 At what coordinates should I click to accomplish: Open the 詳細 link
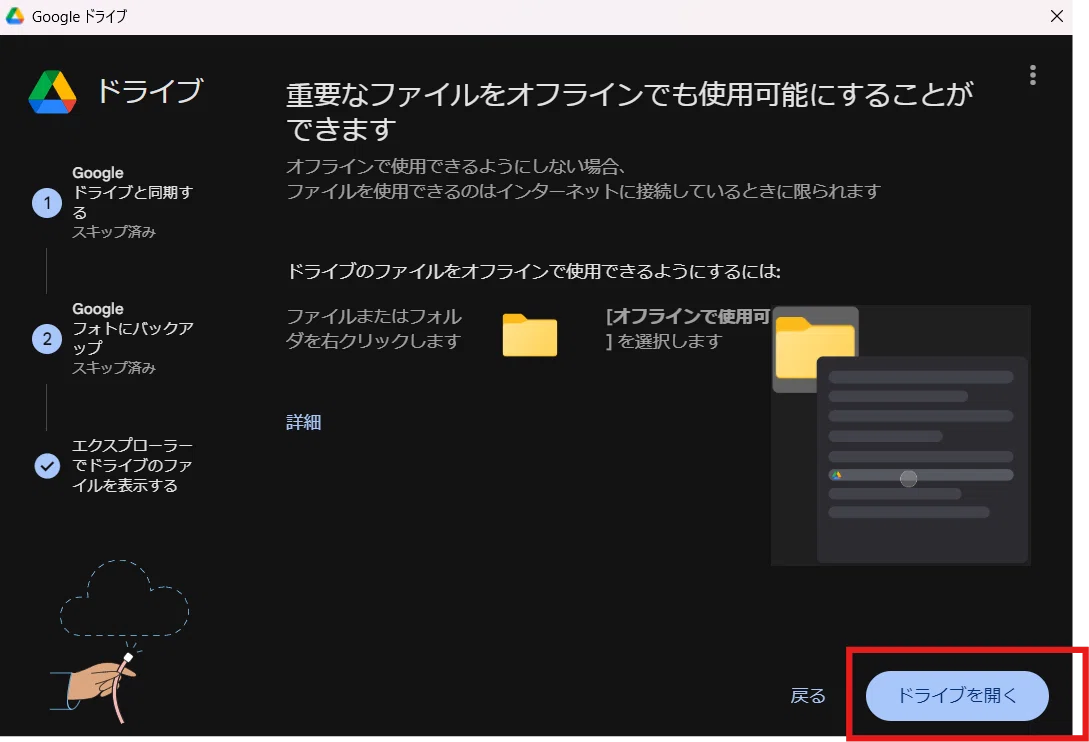(x=304, y=422)
